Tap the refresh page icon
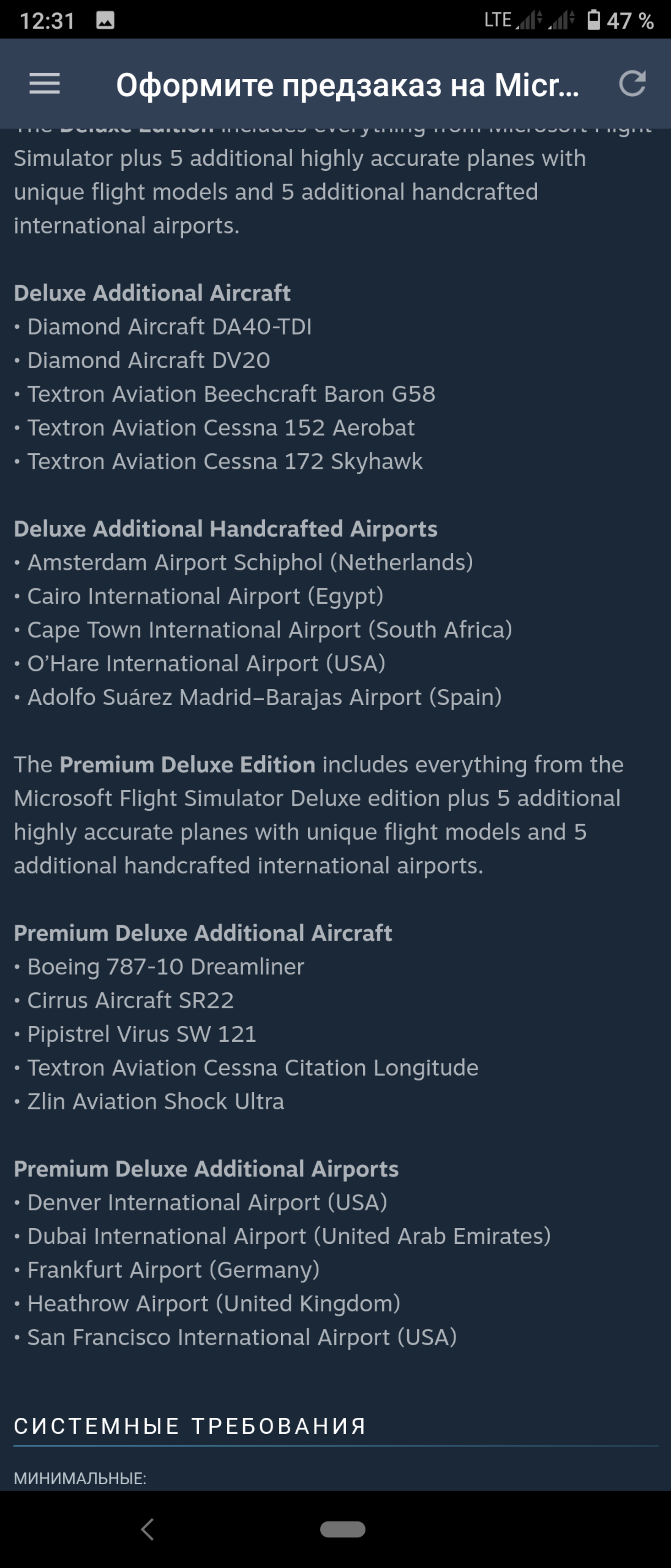671x1568 pixels. point(632,84)
